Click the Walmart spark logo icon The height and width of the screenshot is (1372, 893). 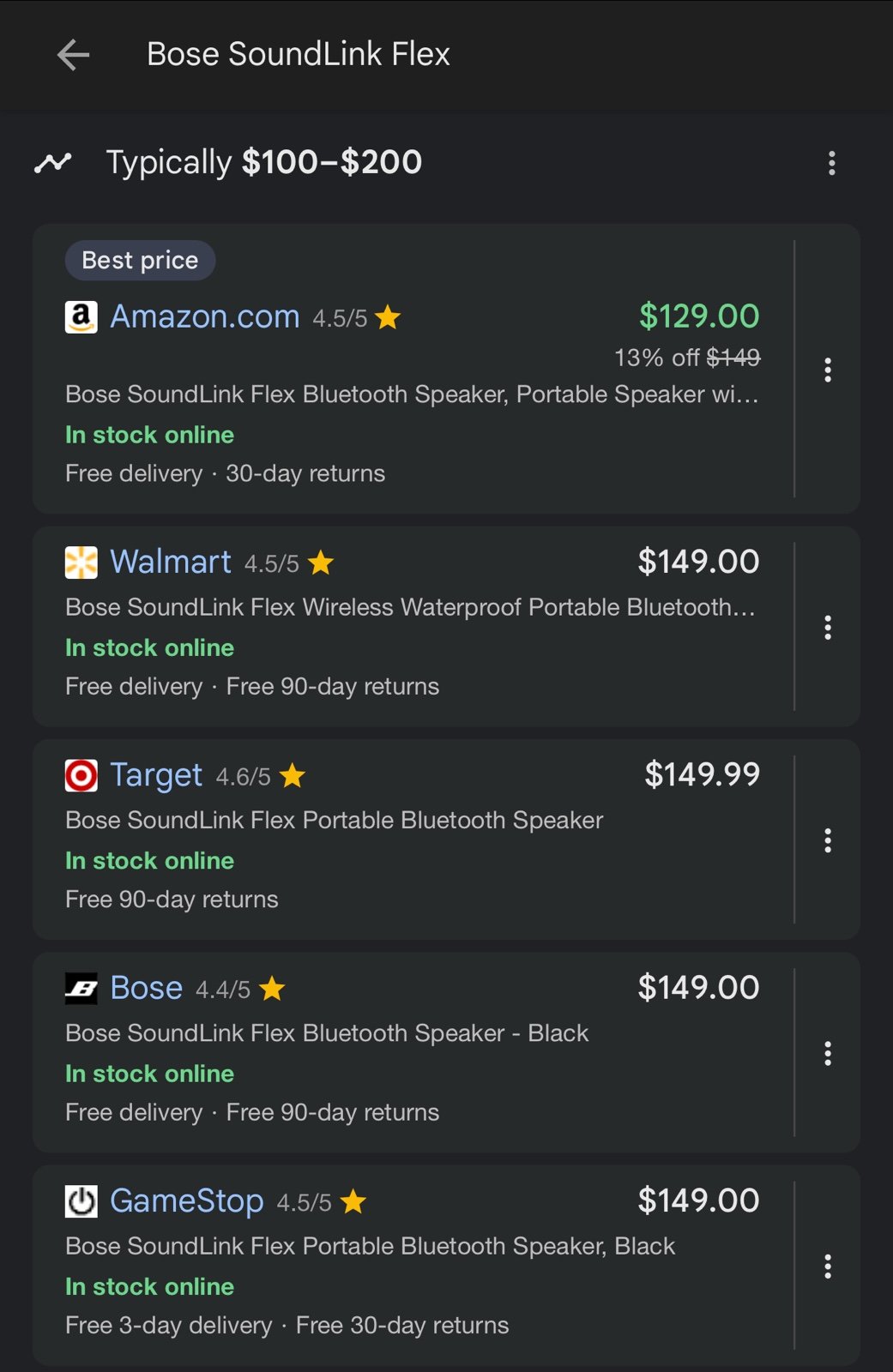(x=81, y=563)
